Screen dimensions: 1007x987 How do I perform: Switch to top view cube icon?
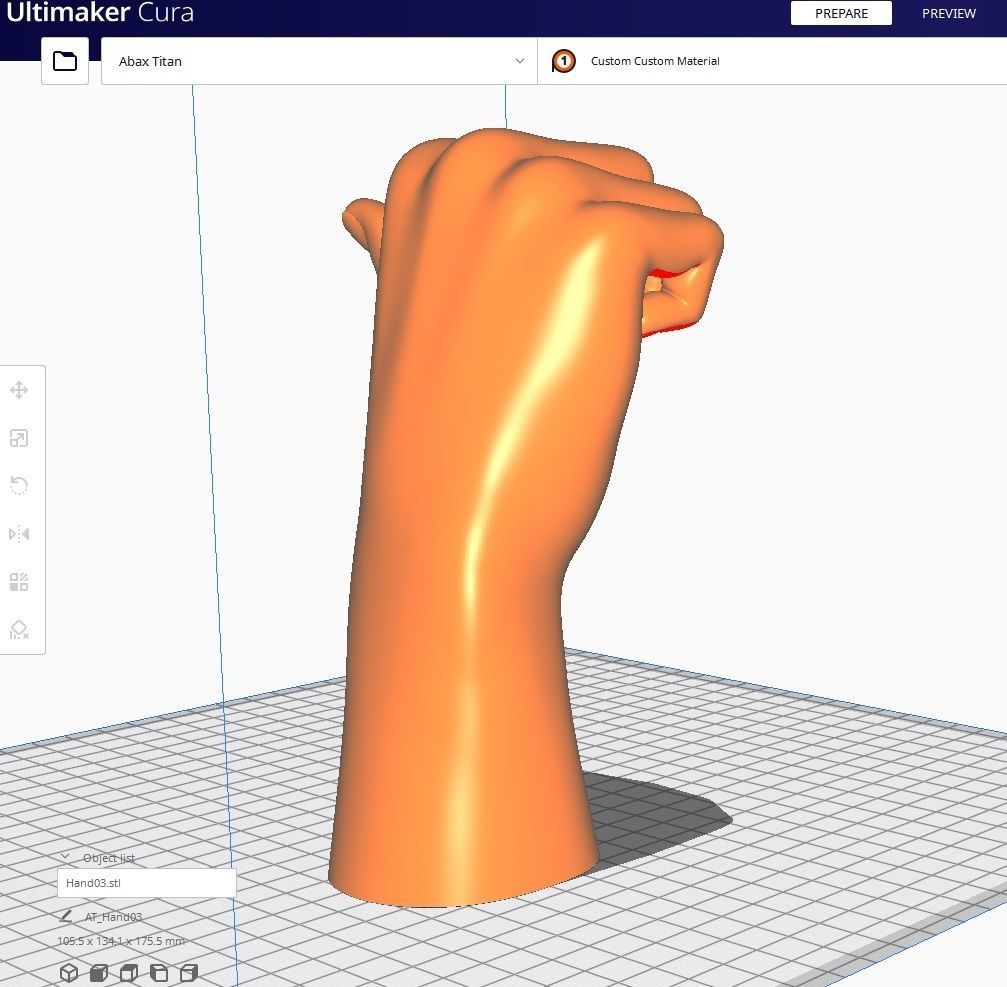tap(129, 972)
